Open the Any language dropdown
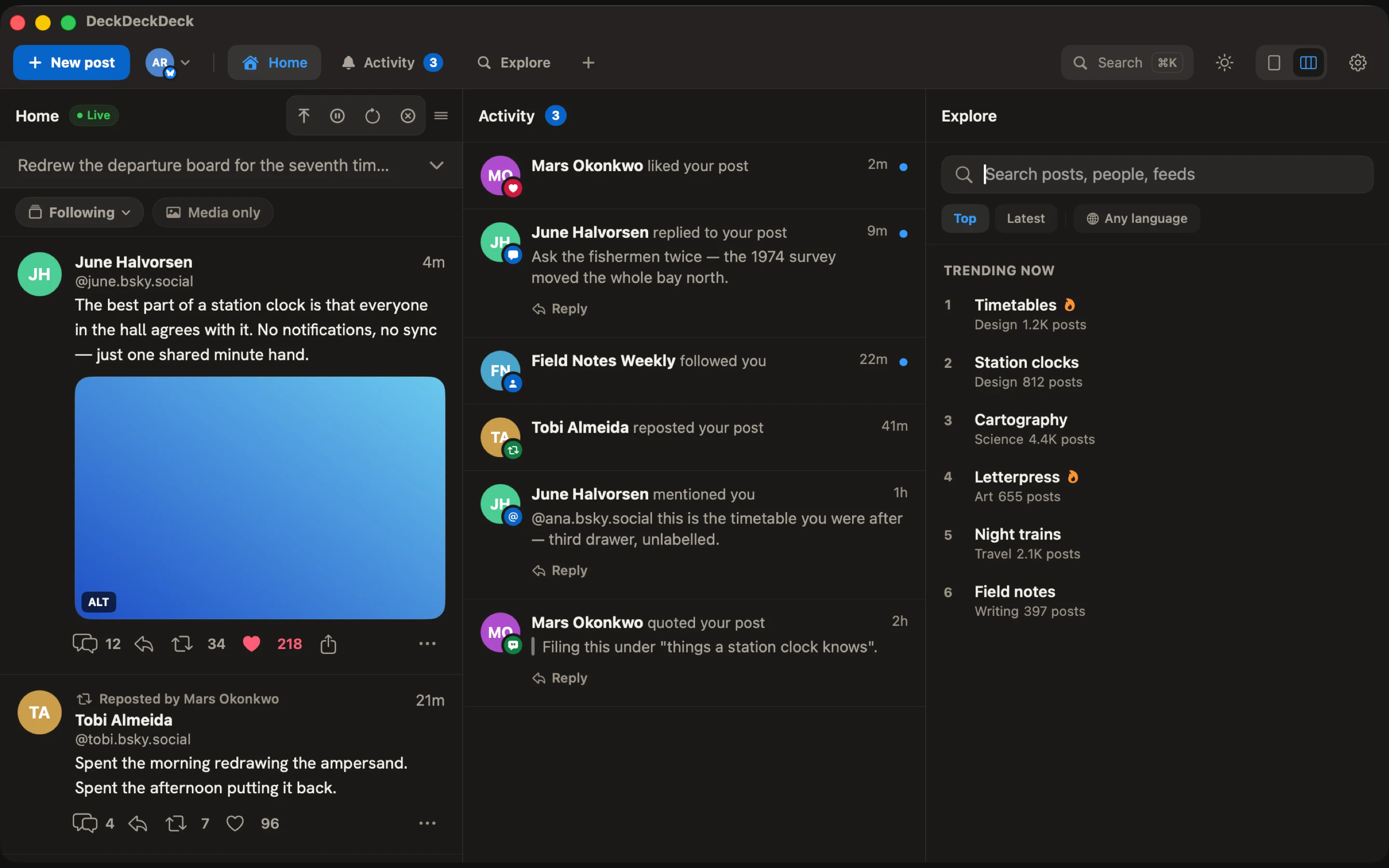The height and width of the screenshot is (868, 1389). pos(1136,218)
